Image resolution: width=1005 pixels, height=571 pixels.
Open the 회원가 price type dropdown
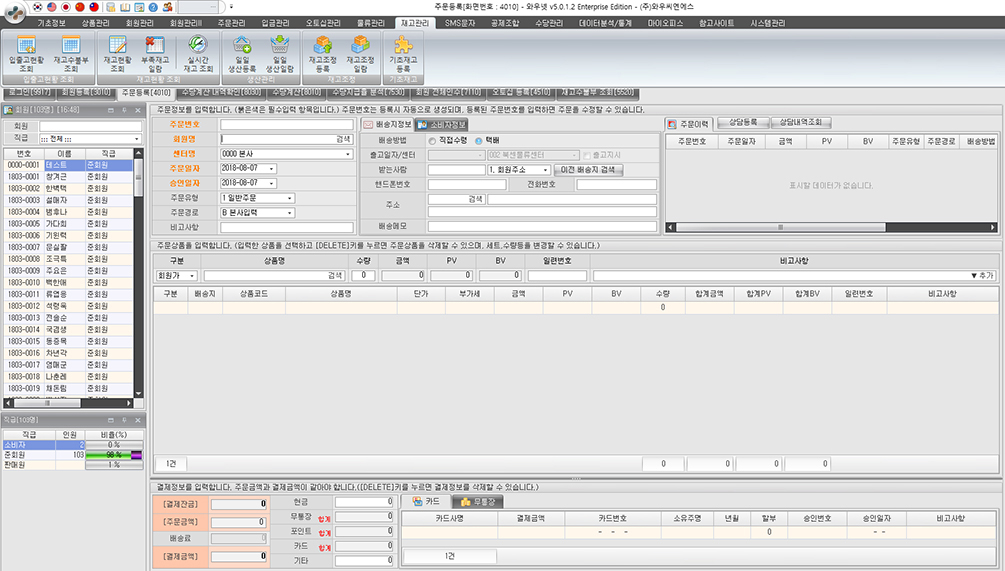click(192, 276)
